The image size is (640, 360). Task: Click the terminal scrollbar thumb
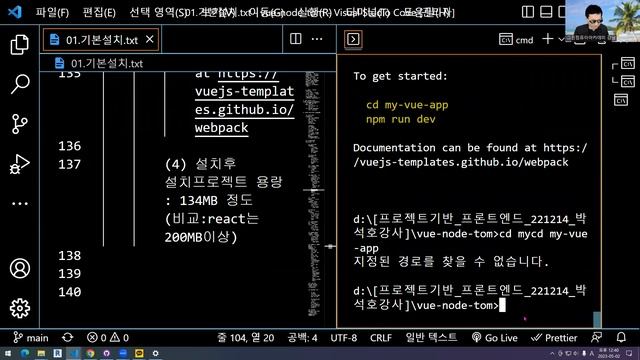(x=597, y=319)
